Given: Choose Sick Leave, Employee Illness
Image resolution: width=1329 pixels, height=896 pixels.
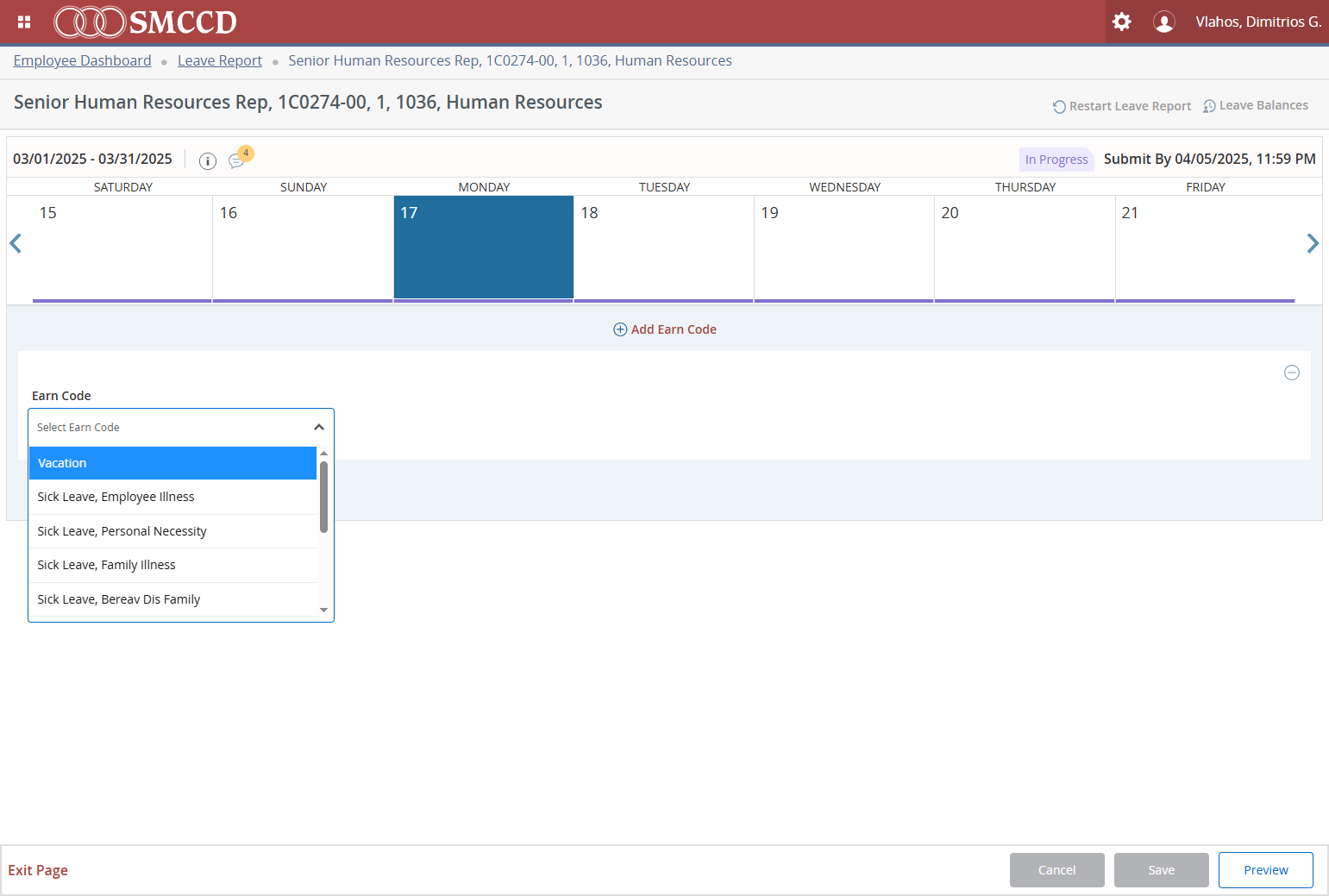Looking at the screenshot, I should click(172, 497).
